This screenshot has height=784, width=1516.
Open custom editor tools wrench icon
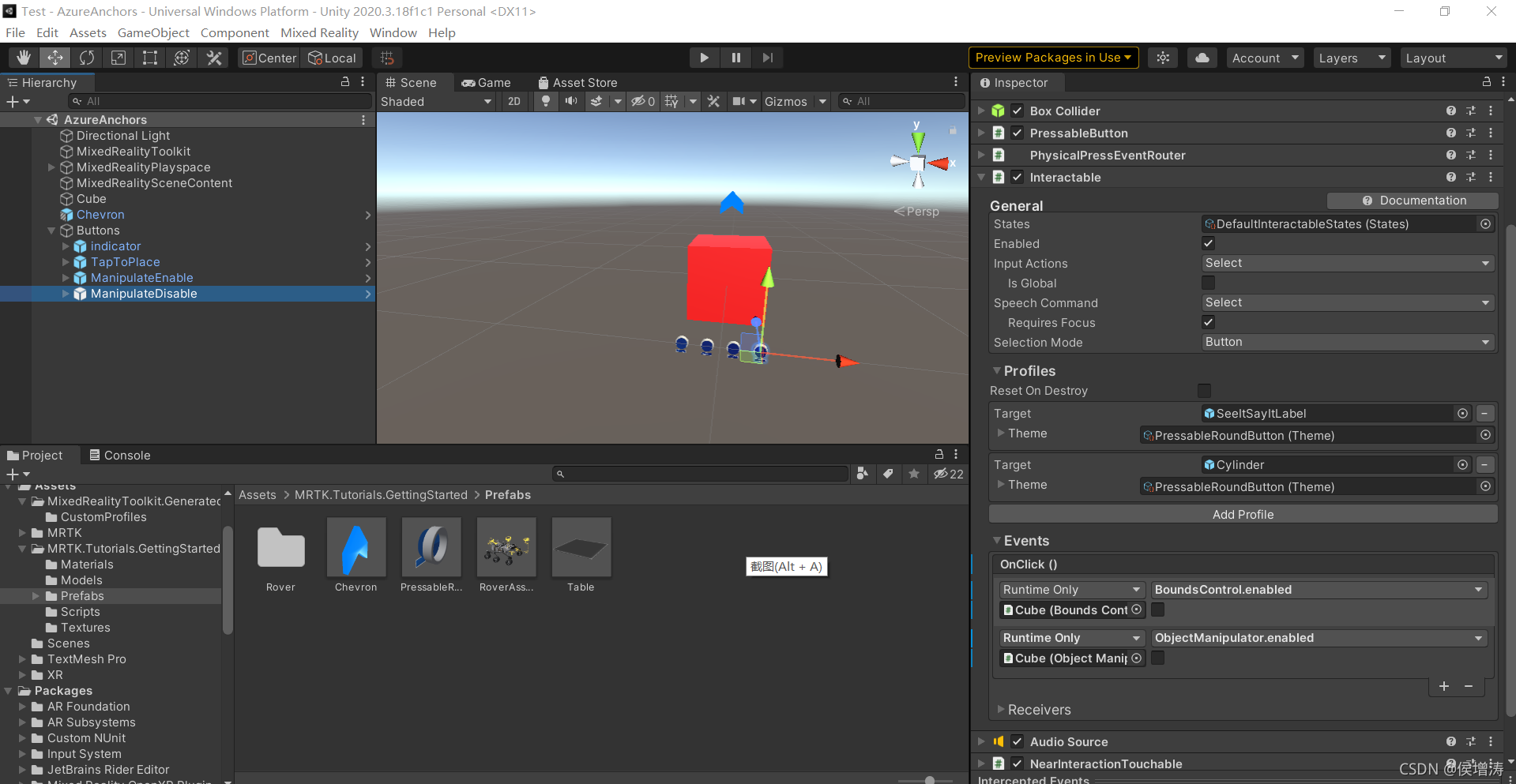214,58
